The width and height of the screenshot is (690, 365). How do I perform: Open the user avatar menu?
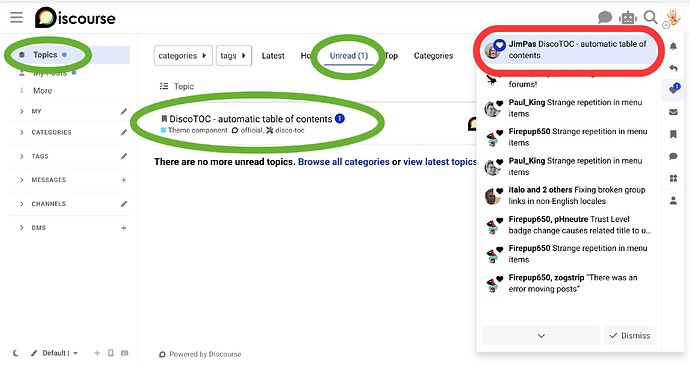click(673, 18)
